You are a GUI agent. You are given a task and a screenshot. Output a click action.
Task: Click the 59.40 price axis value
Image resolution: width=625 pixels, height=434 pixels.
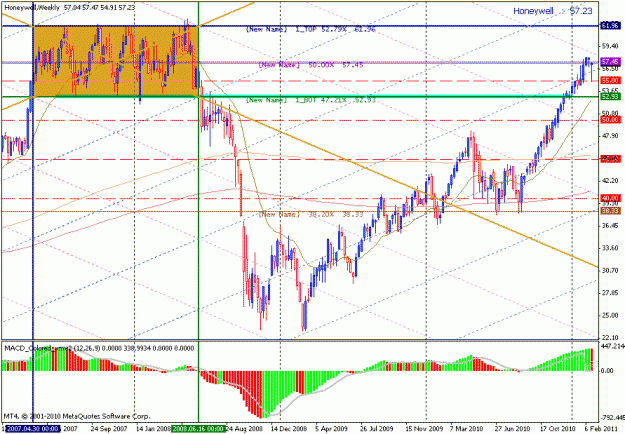[x=610, y=47]
